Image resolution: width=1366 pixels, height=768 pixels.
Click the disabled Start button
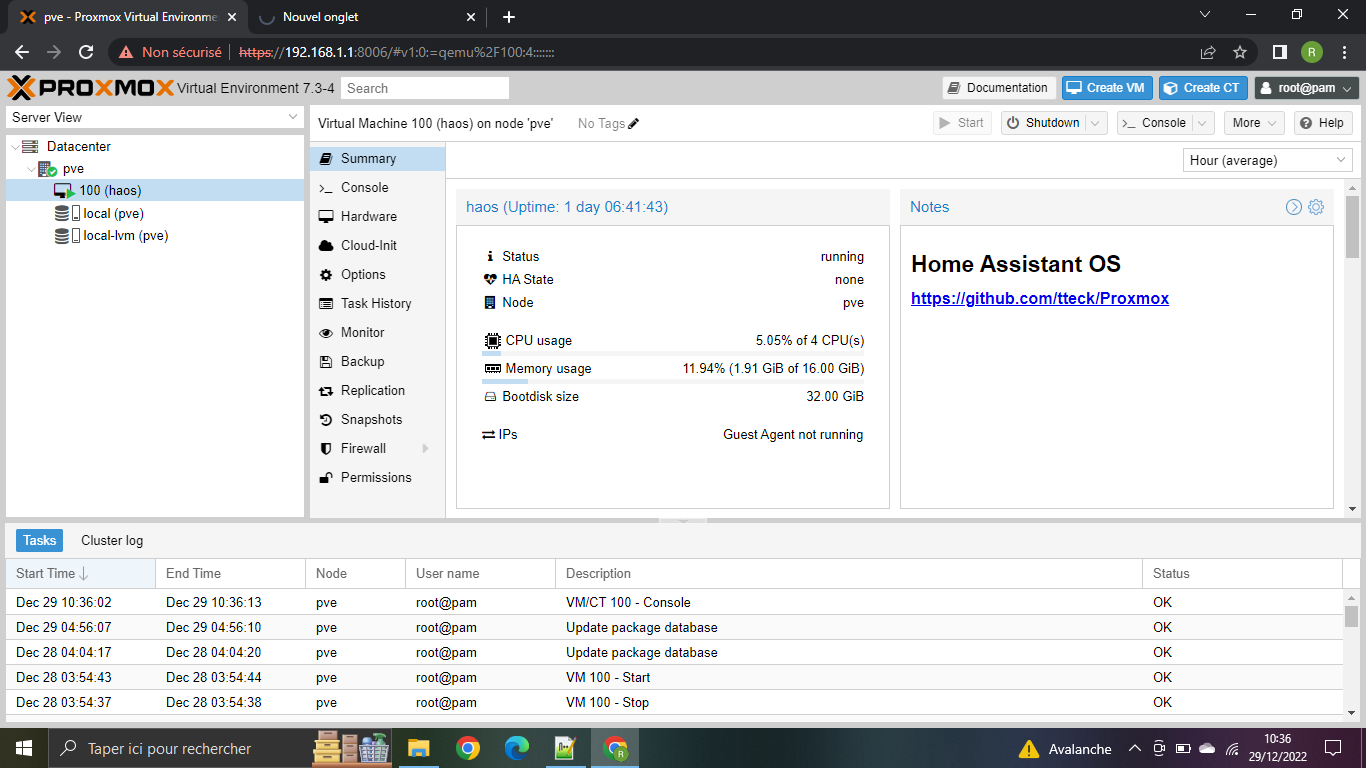pos(962,123)
